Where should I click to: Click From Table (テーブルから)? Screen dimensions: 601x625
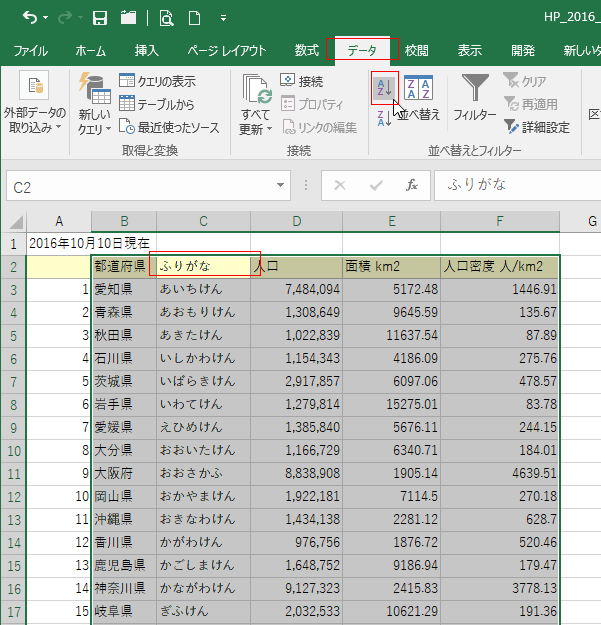157,104
